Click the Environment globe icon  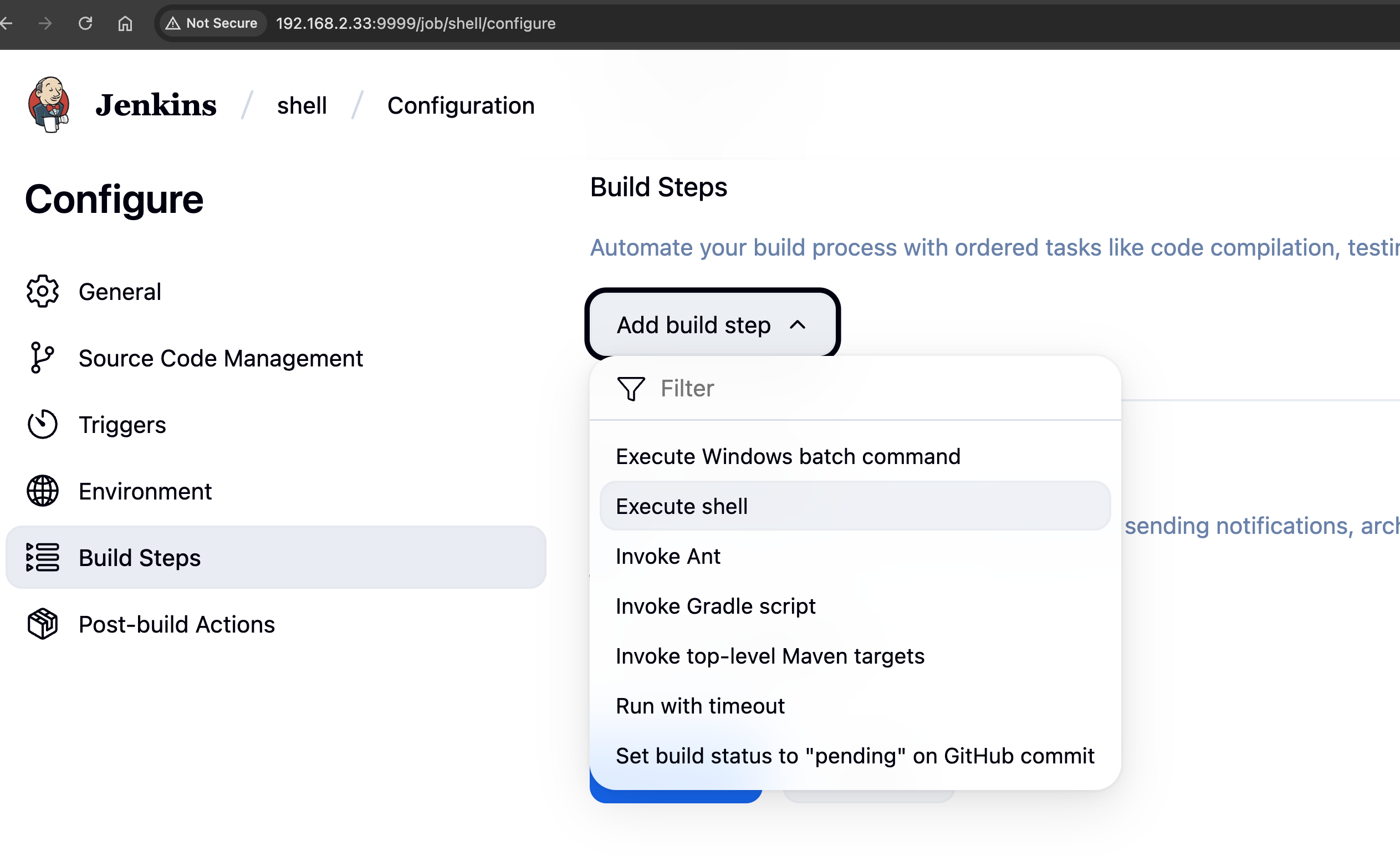pos(43,491)
